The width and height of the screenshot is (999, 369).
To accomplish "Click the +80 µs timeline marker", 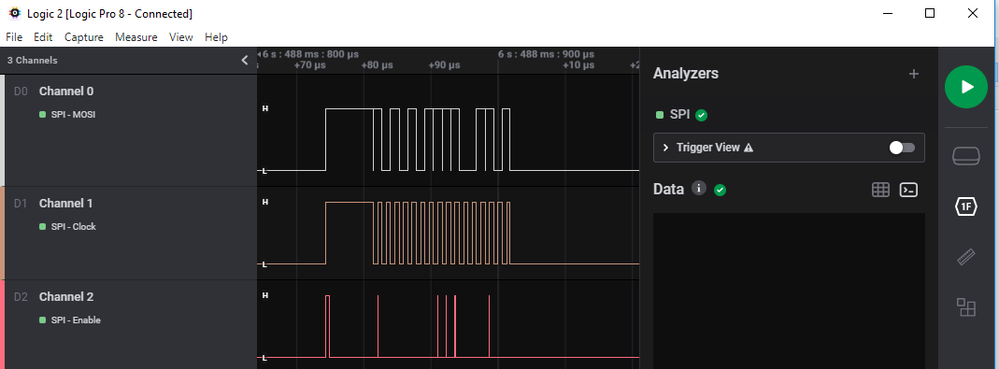I will coord(377,65).
